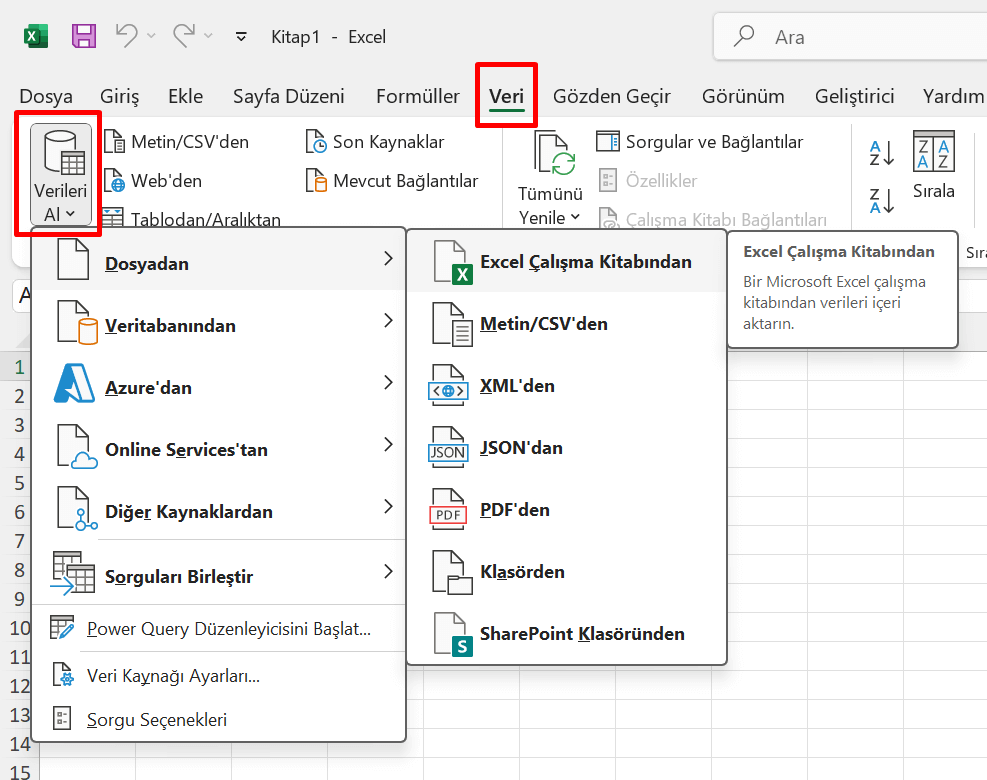Choose Metin/CSV'den in the submenu
The width and height of the screenshot is (987, 780).
[567, 324]
